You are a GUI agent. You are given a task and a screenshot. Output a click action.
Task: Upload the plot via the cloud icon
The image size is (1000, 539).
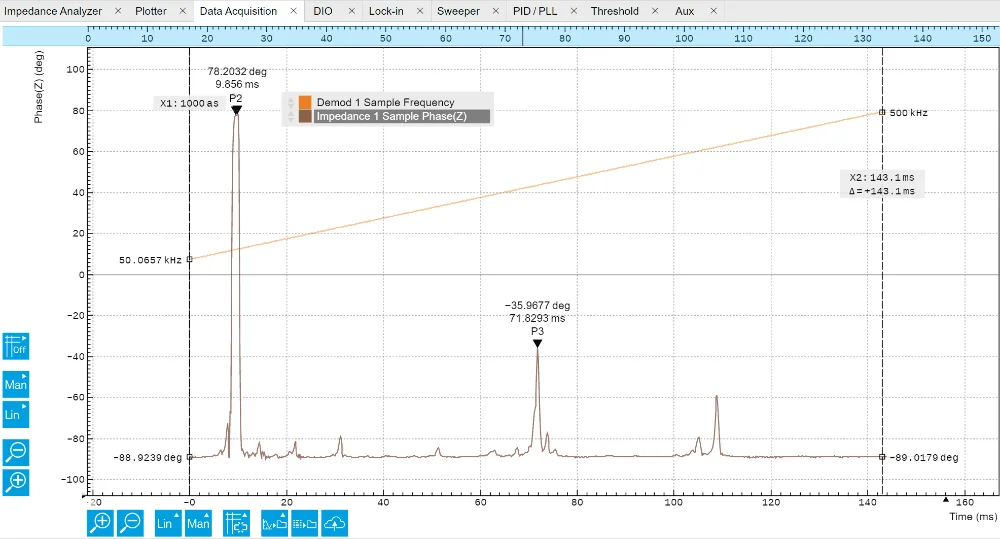tap(335, 523)
